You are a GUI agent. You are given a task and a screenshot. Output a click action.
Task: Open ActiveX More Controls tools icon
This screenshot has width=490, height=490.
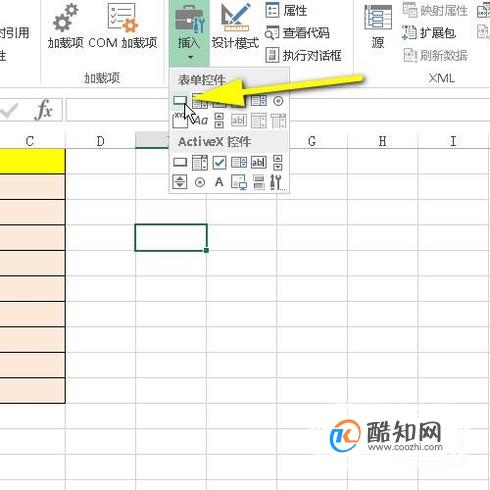pos(278,182)
